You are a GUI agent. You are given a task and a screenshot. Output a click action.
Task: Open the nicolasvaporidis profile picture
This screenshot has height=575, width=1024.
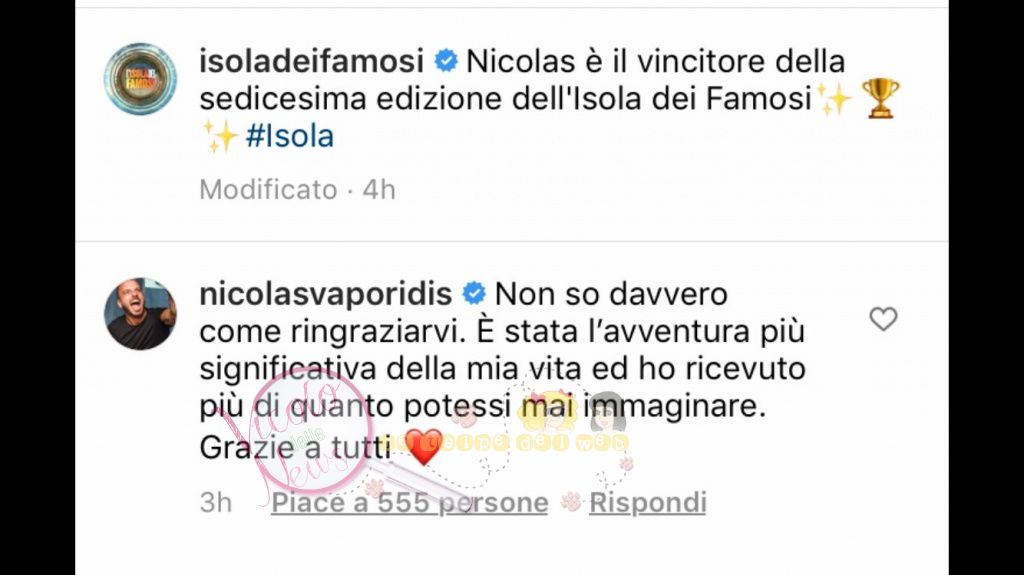140,314
